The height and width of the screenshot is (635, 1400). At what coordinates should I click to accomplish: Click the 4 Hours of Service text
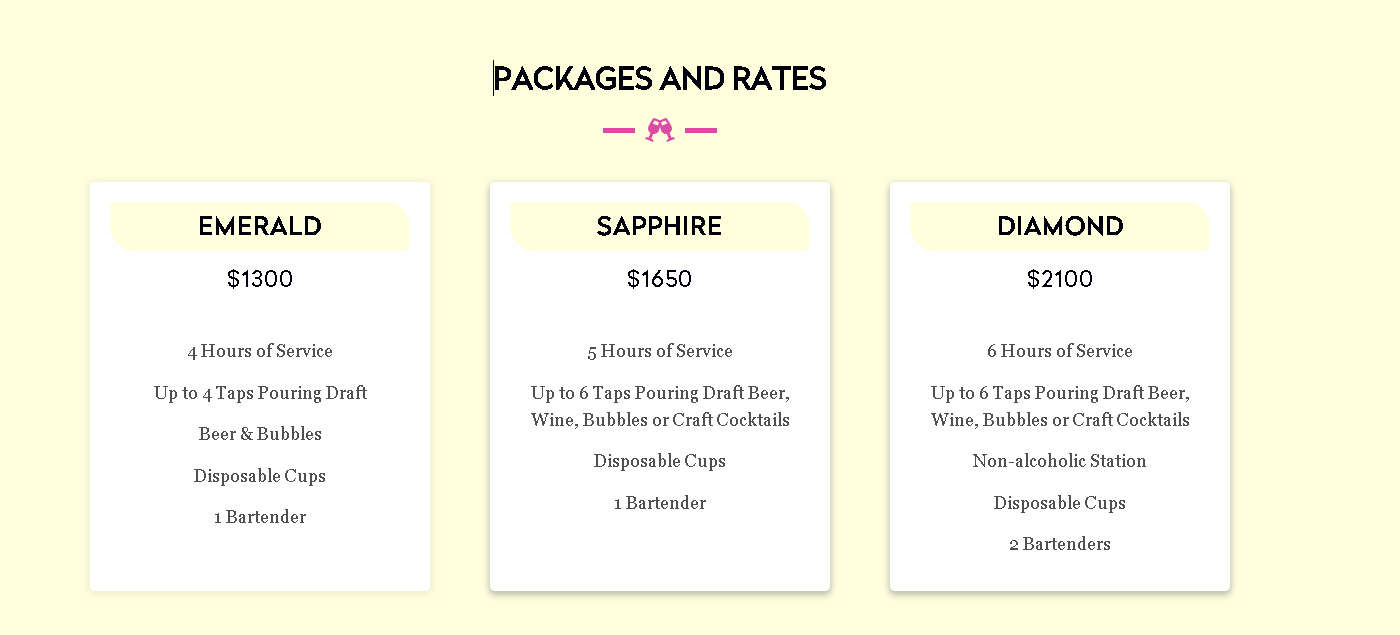[x=260, y=351]
